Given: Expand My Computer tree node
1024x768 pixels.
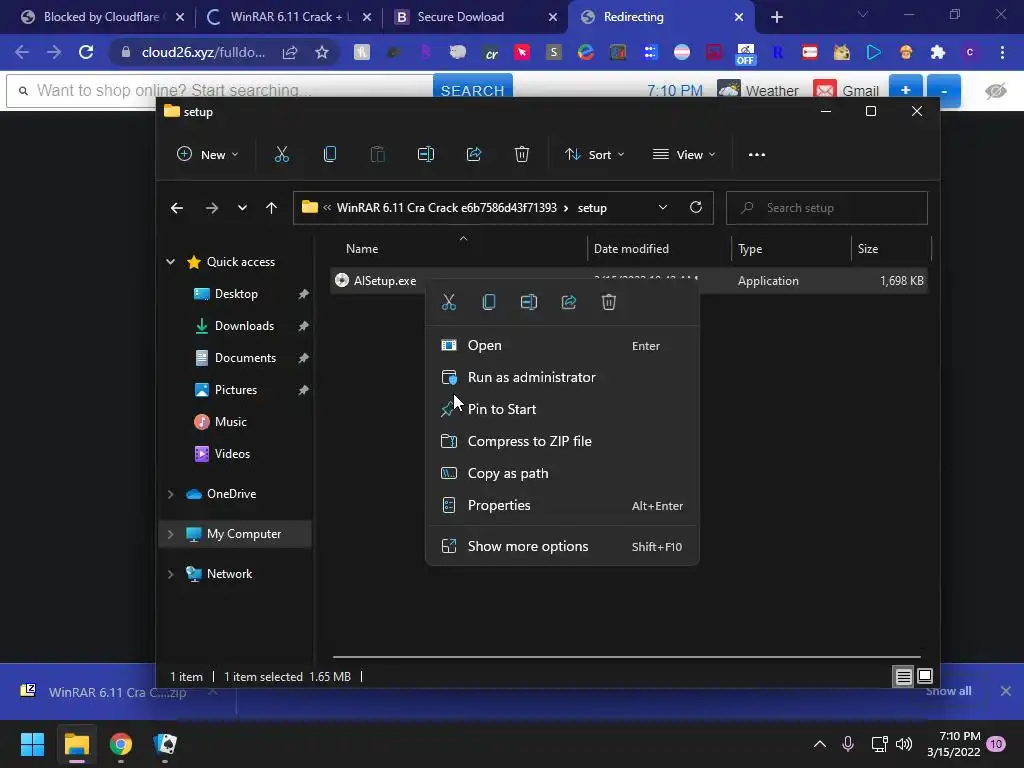Looking at the screenshot, I should (x=170, y=534).
